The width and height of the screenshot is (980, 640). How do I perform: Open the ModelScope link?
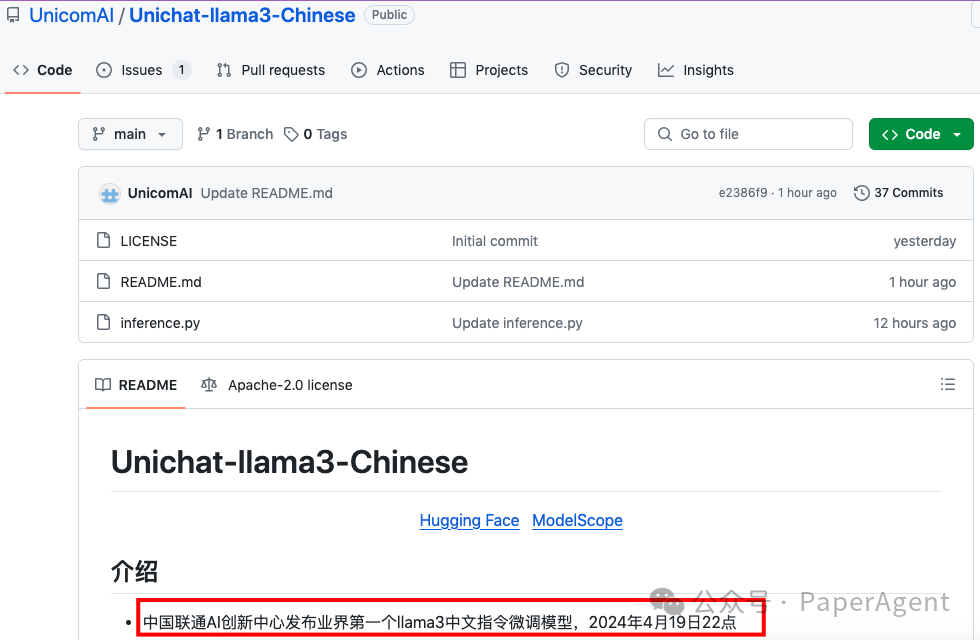coord(578,520)
